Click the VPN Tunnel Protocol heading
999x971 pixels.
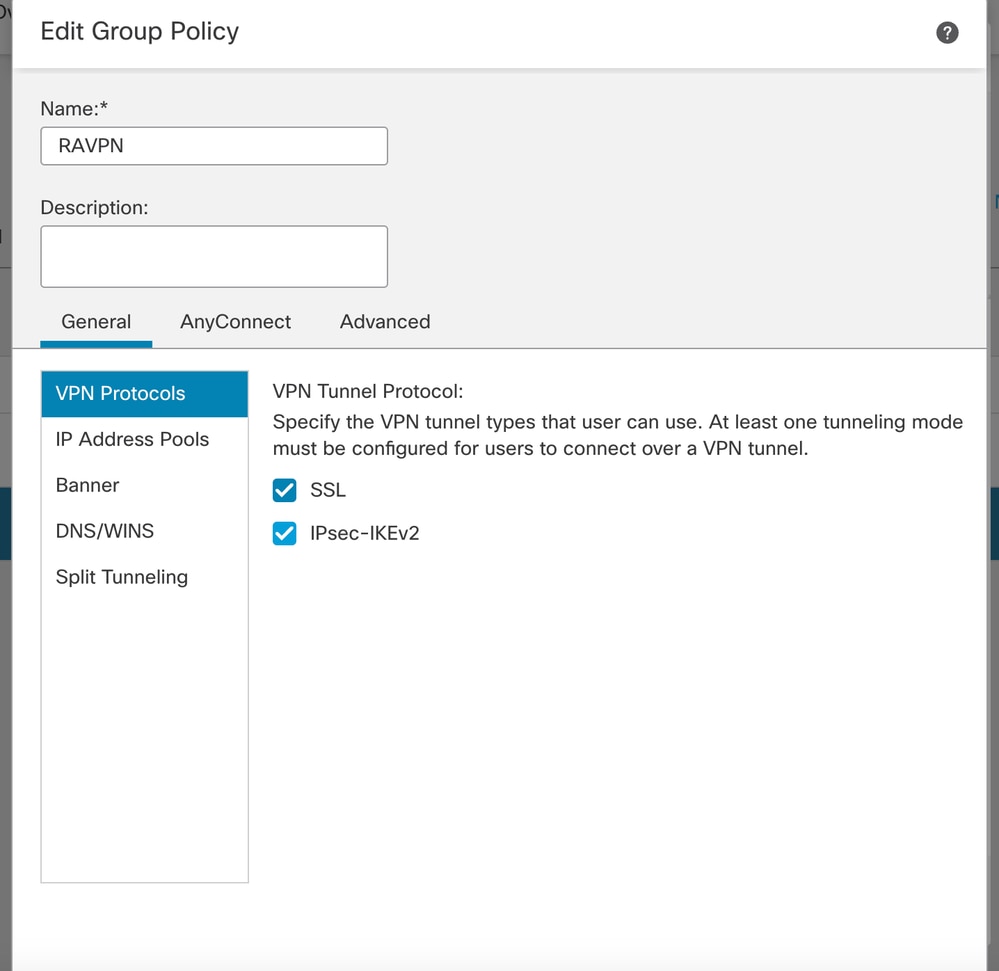click(x=368, y=391)
